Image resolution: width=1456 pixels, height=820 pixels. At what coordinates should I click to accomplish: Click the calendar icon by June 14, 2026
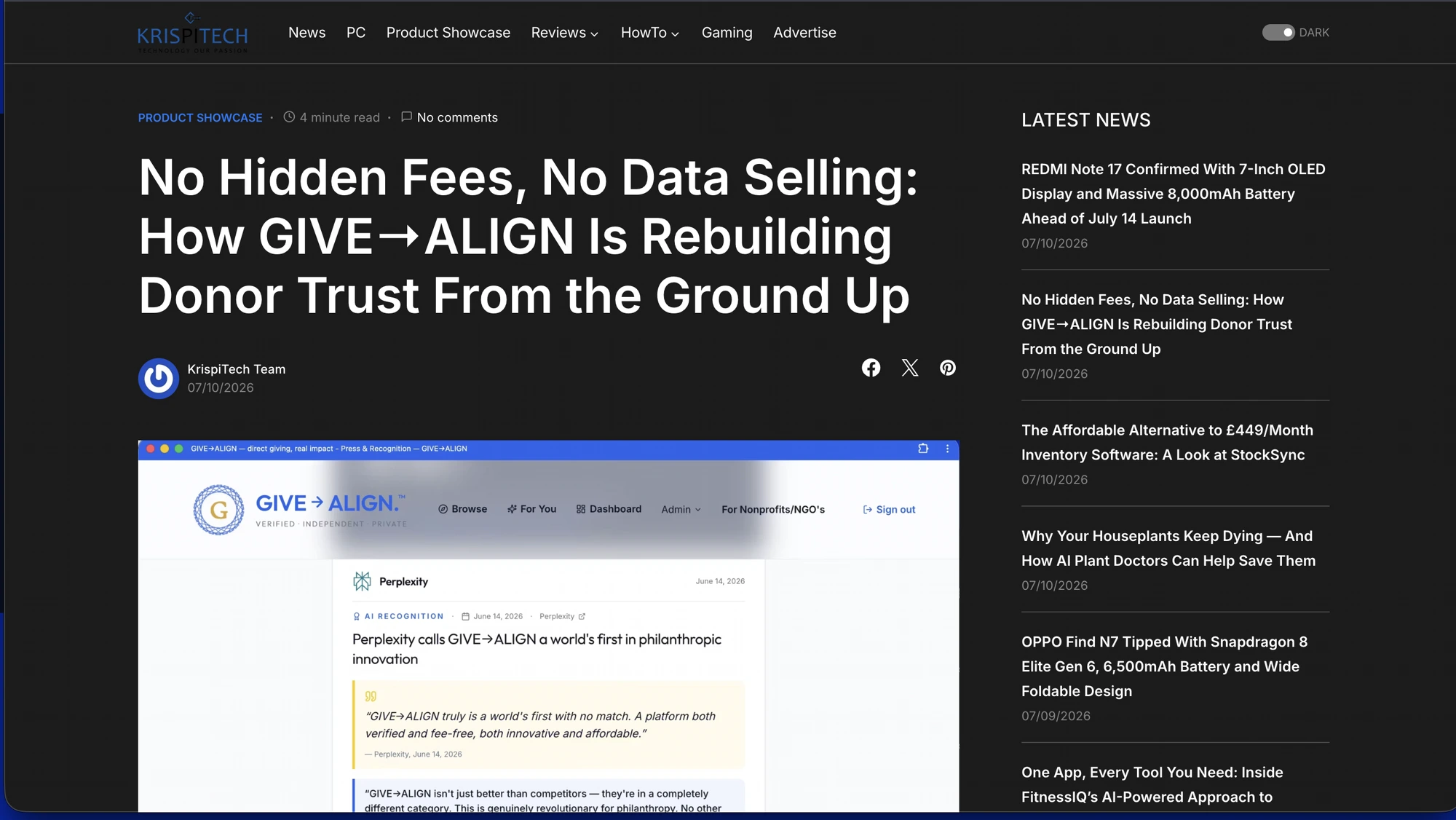click(465, 616)
